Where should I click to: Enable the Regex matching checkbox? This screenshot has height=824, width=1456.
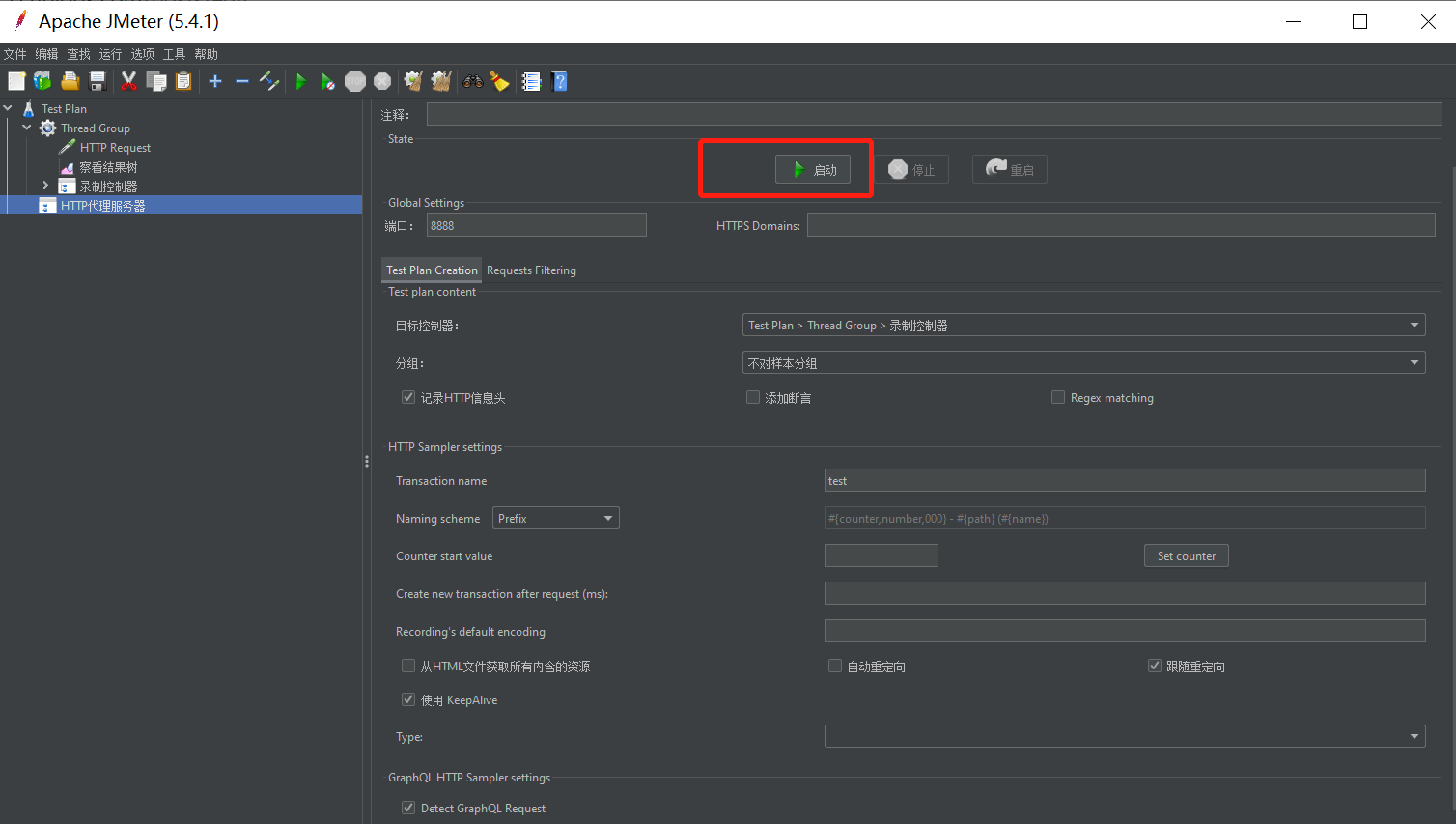pyautogui.click(x=1058, y=397)
